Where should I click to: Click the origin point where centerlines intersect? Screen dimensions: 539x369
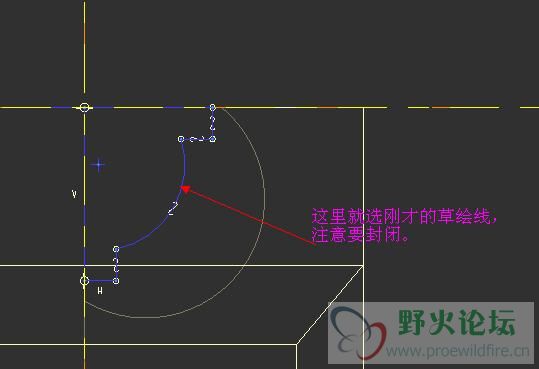(84, 108)
